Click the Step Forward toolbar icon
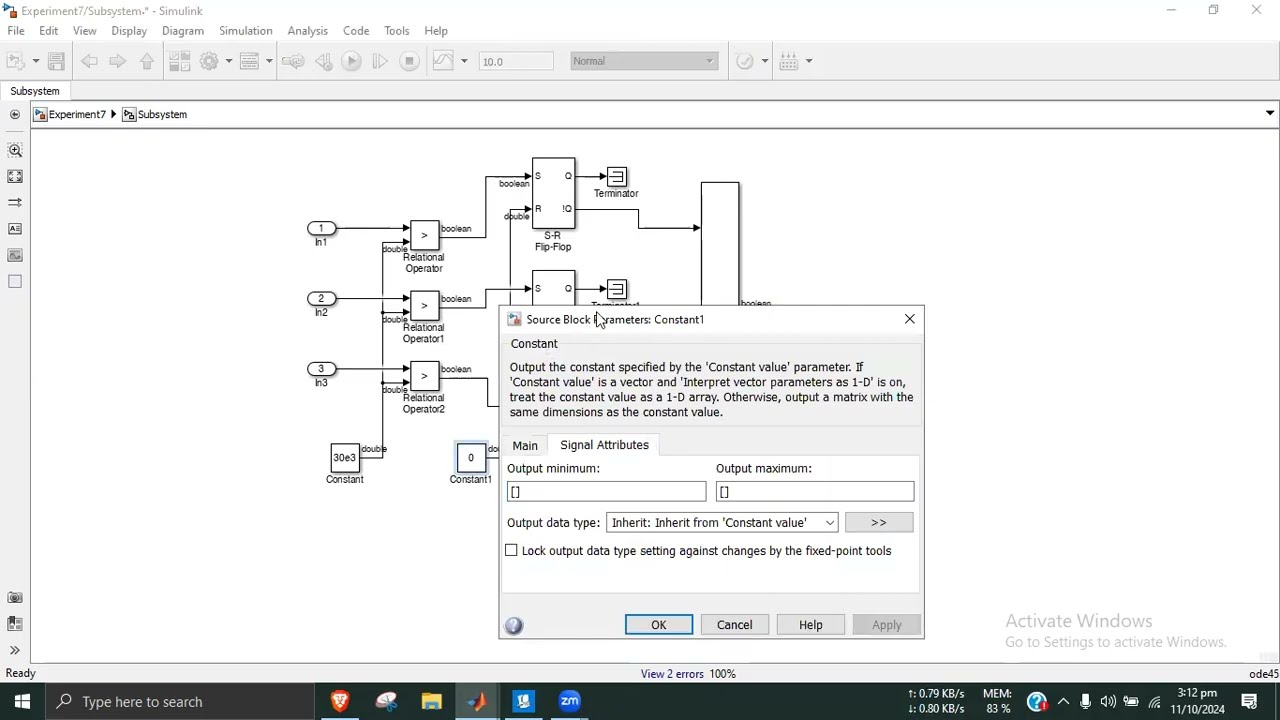 pos(380,61)
